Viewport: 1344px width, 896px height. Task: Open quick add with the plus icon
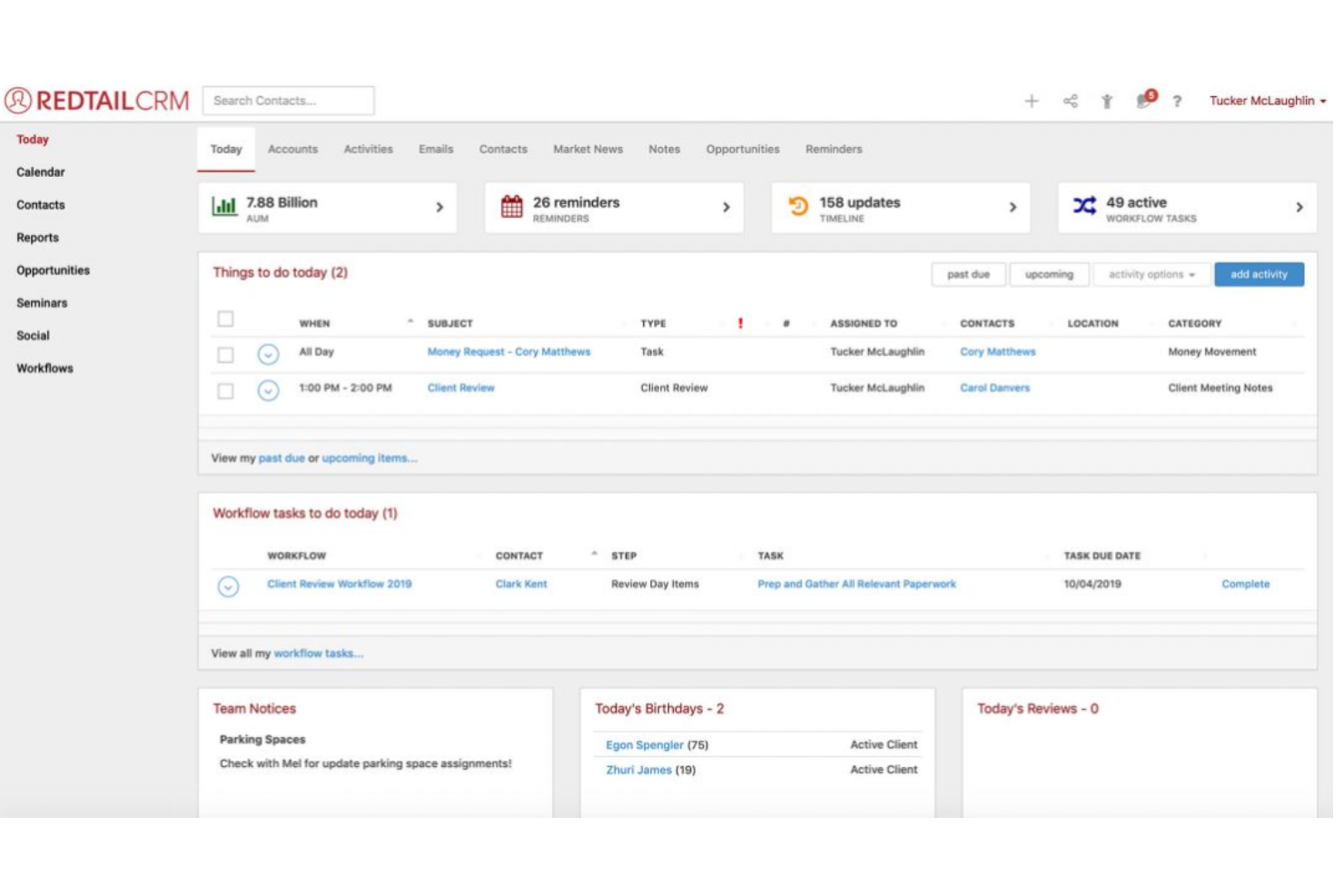1032,100
